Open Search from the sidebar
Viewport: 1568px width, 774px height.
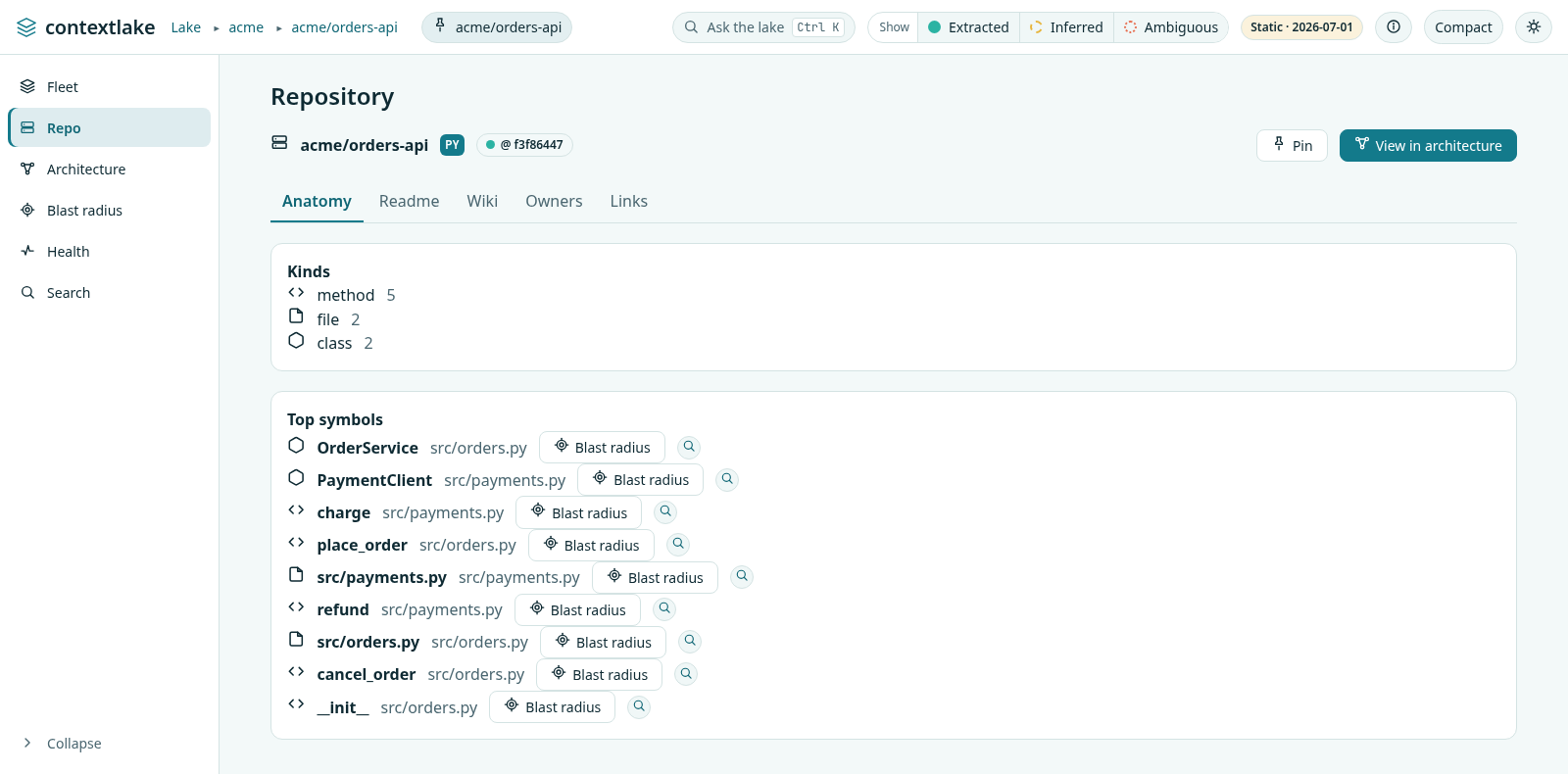[110, 292]
